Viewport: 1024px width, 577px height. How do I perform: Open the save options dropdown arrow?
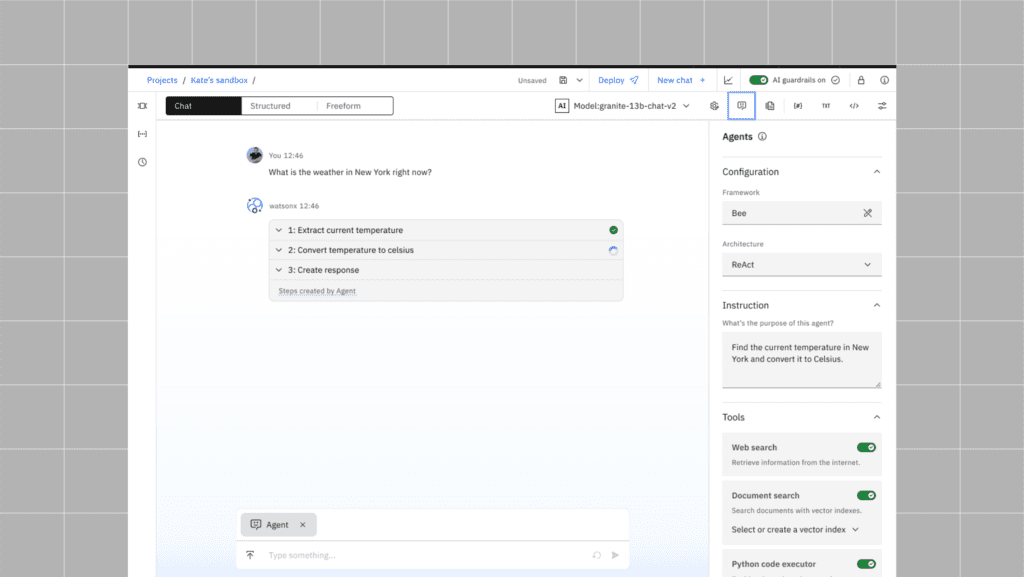[x=579, y=80]
